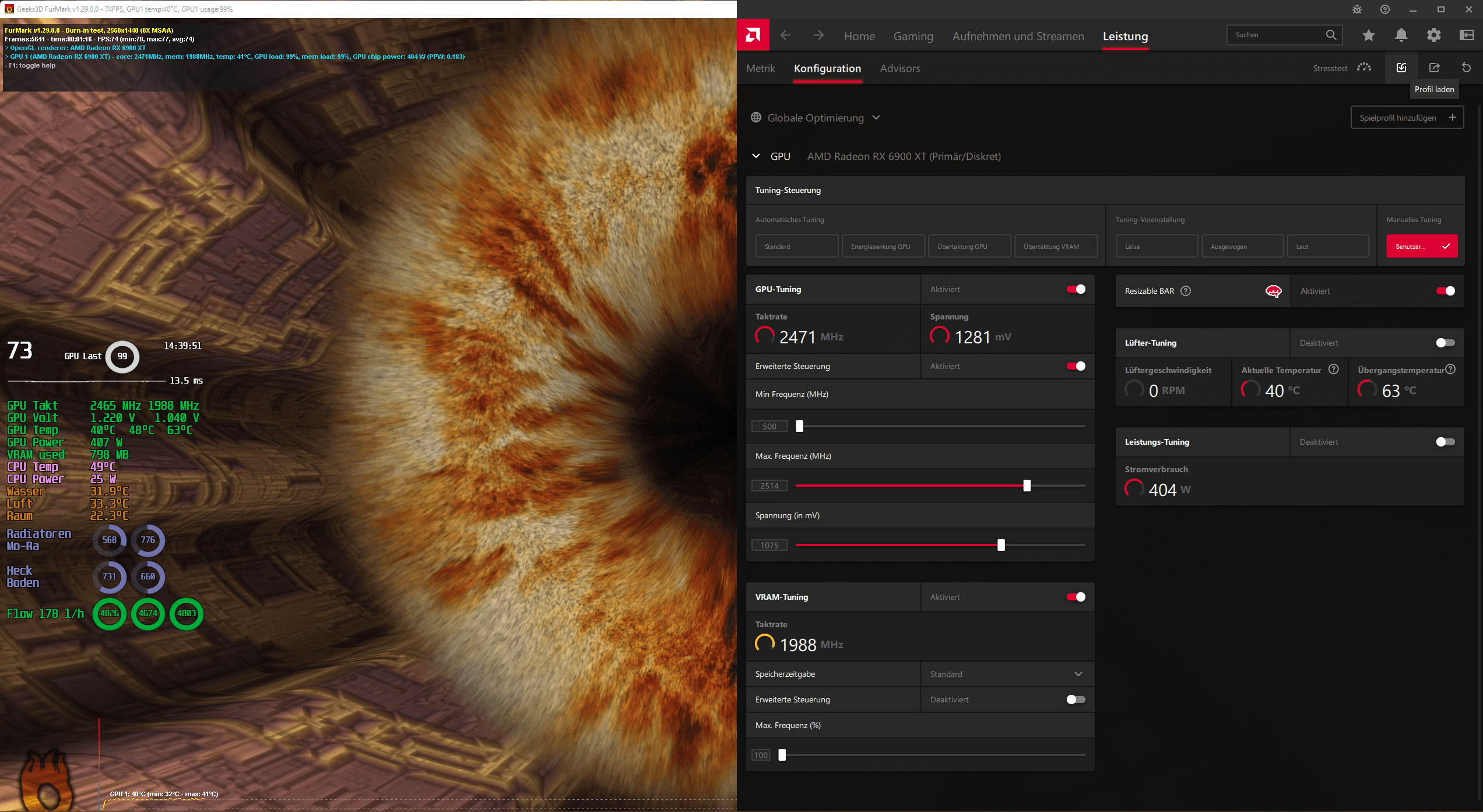Click the Spannung 1075 value field
The image size is (1483, 812).
click(769, 545)
